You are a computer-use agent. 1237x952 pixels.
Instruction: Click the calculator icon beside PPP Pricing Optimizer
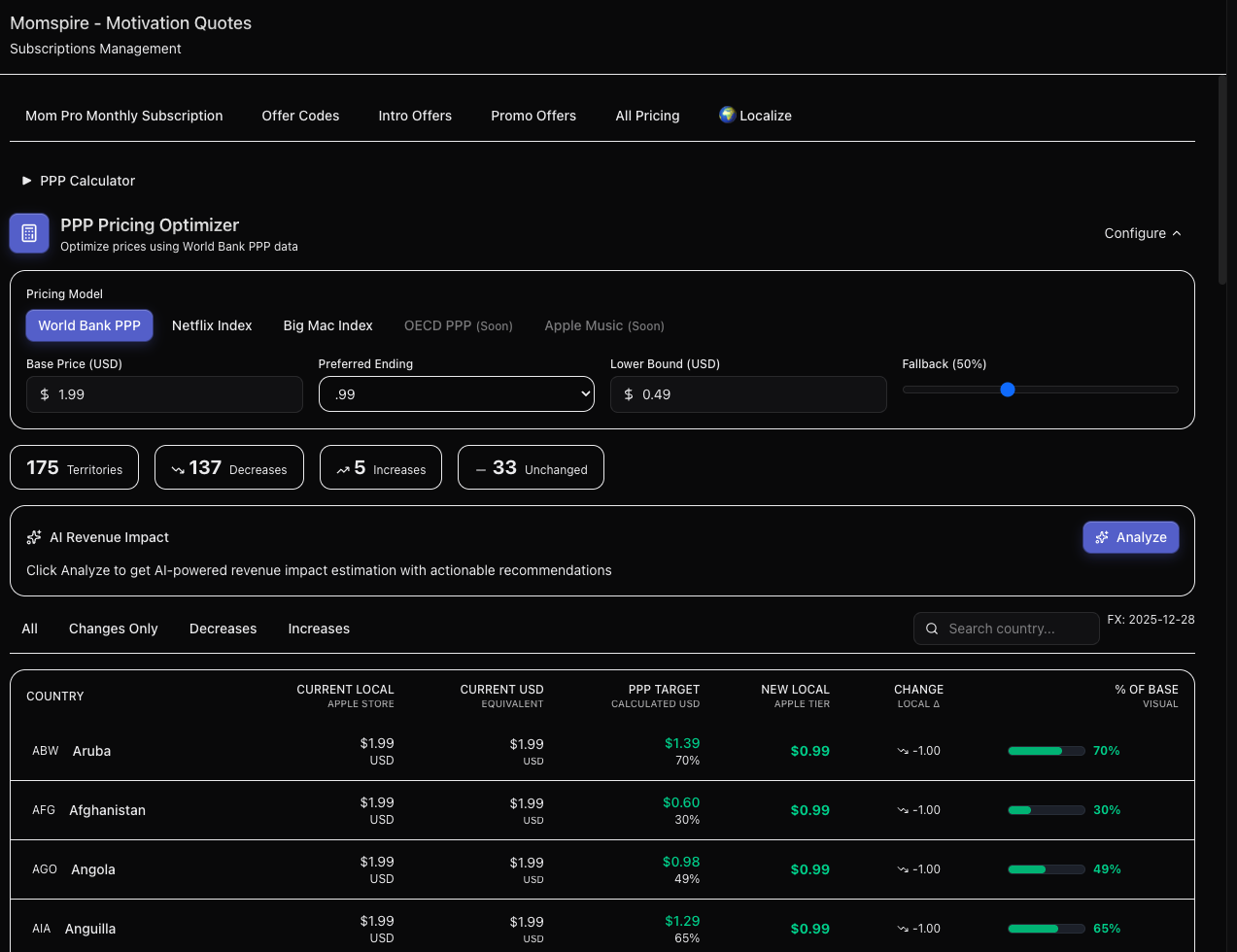28,233
